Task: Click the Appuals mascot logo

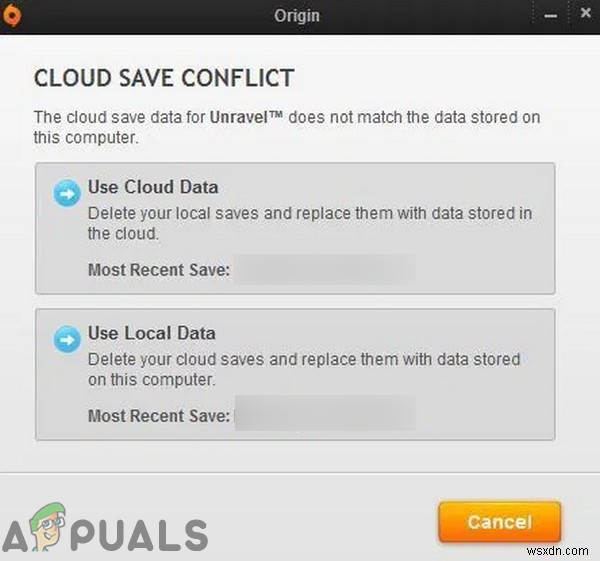Action: pos(48,525)
